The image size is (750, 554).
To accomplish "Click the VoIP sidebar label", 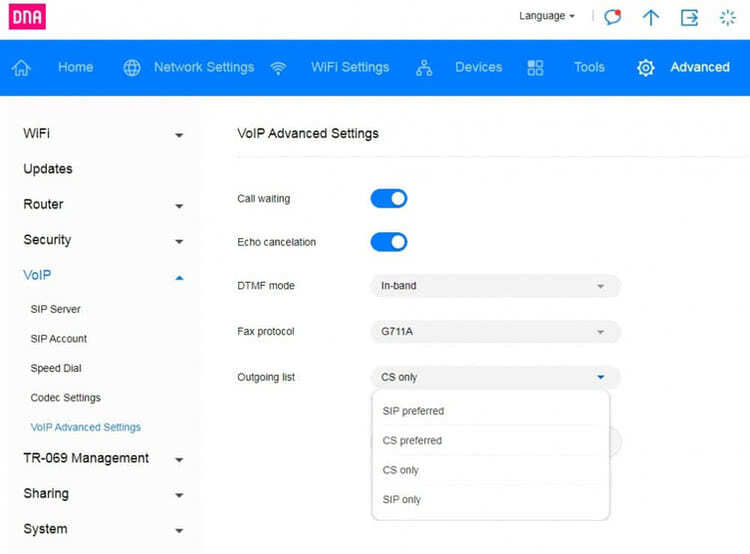I will 37,275.
